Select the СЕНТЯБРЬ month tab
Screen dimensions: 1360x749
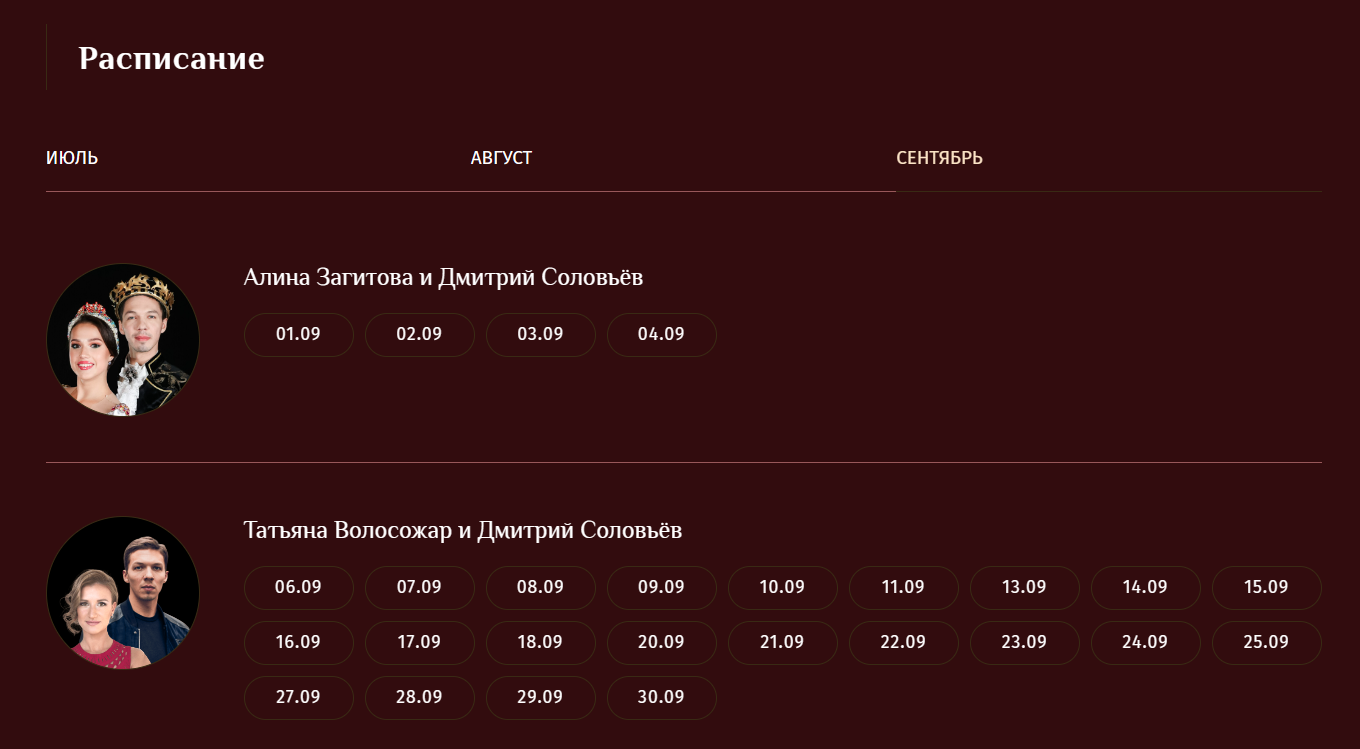pyautogui.click(x=939, y=158)
